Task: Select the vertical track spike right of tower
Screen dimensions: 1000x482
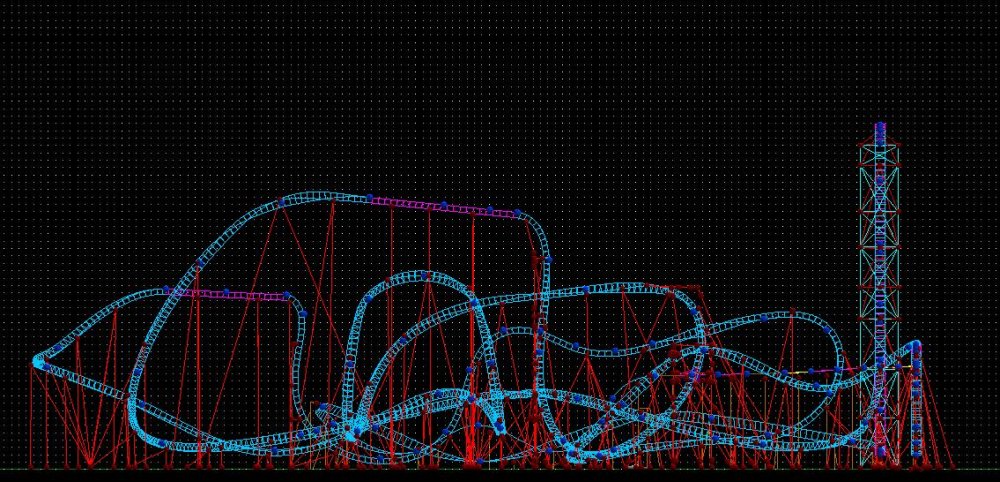Action: pos(916,400)
